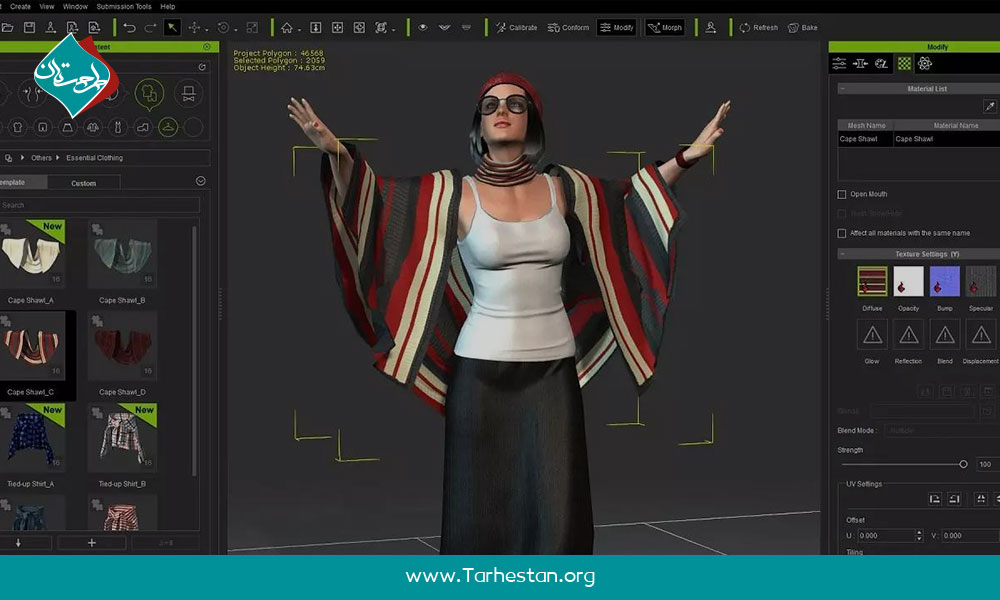The width and height of the screenshot is (1000, 600).
Task: Adjust the Strength slider handle
Action: tap(963, 464)
